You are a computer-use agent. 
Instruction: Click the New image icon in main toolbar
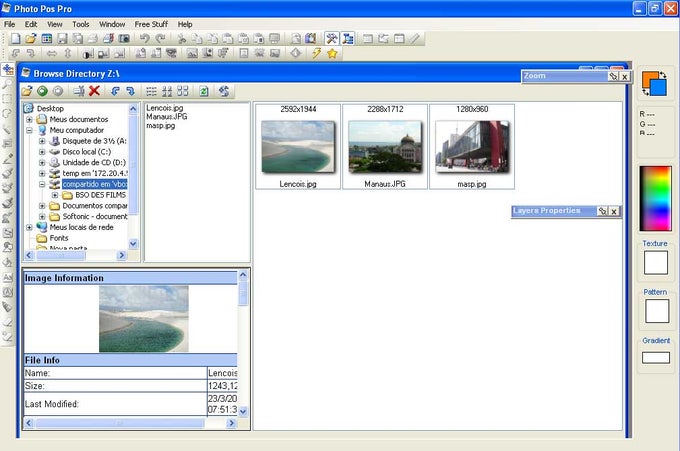16,39
